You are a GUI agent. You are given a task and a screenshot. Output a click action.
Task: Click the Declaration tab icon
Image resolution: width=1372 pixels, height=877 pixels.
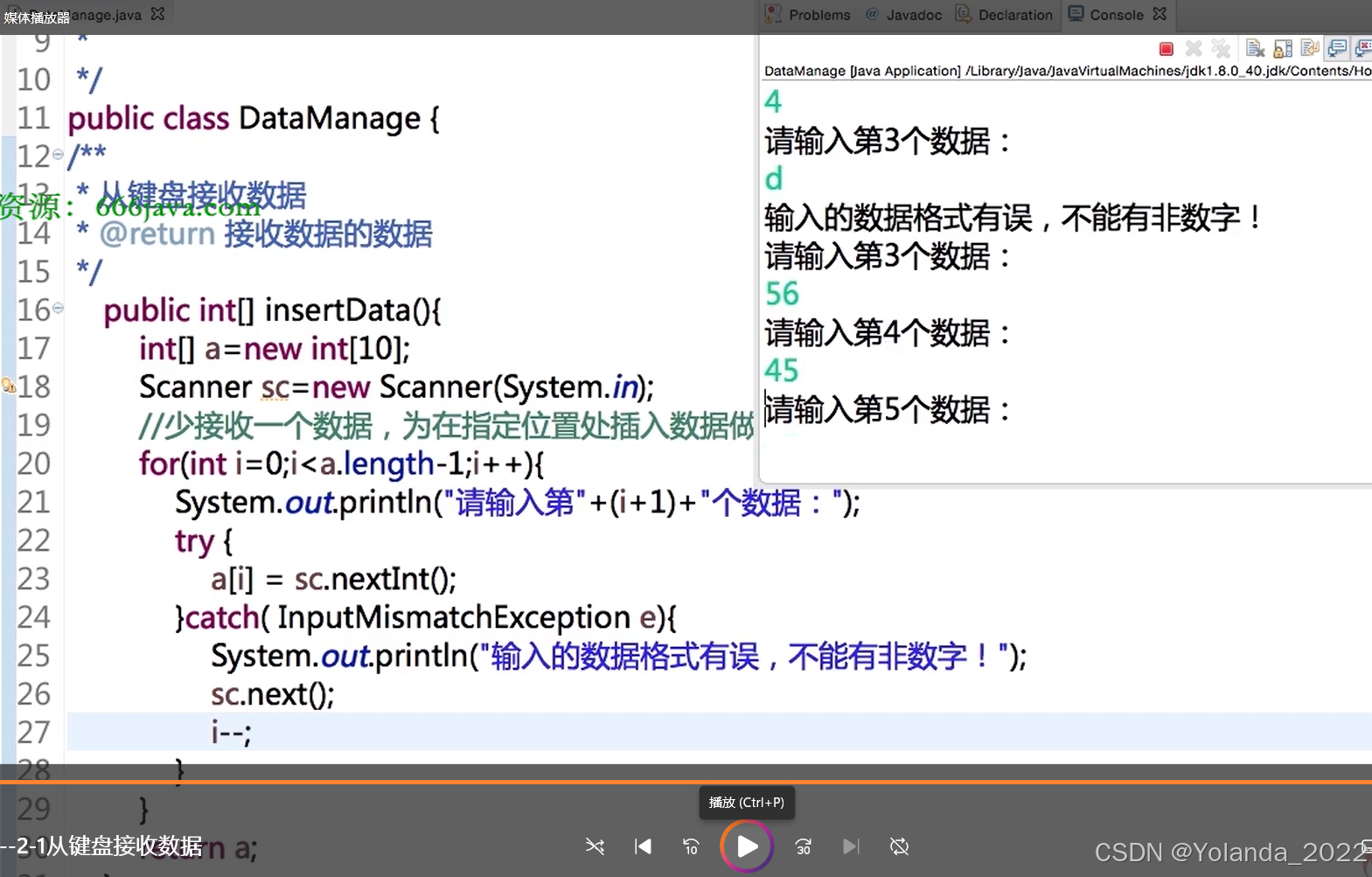click(964, 14)
